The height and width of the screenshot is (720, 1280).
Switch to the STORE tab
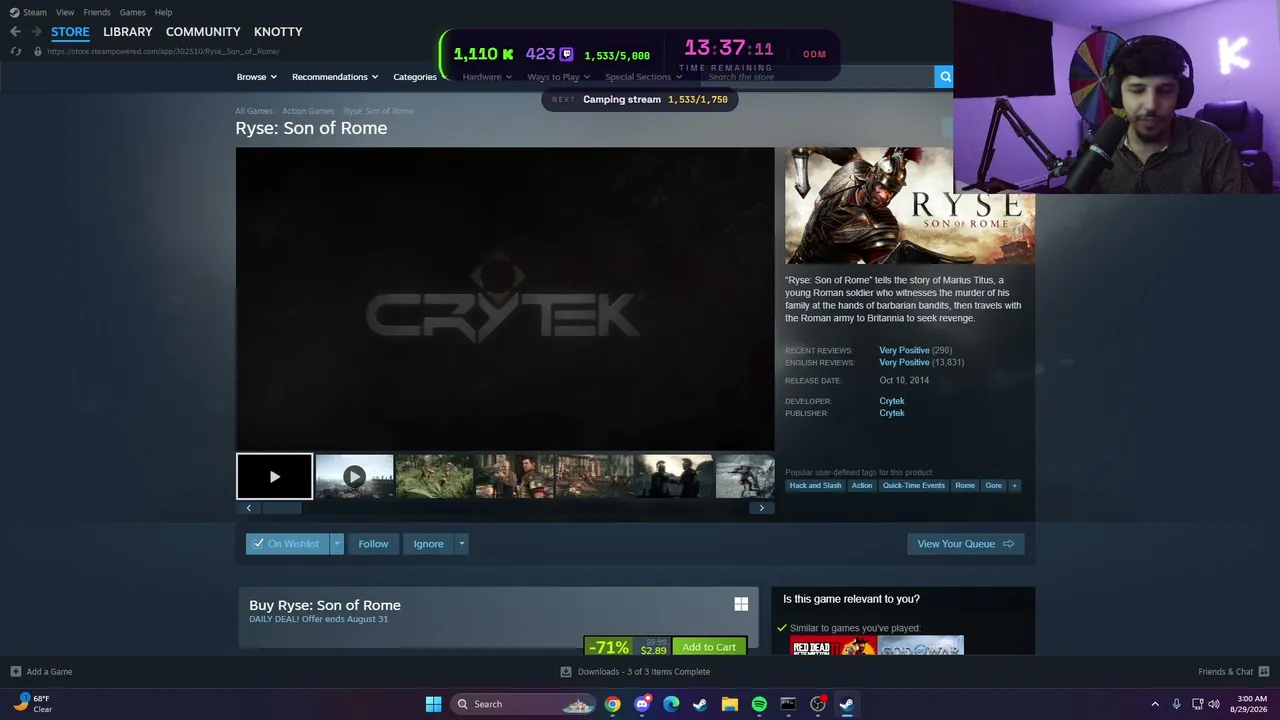pos(70,32)
